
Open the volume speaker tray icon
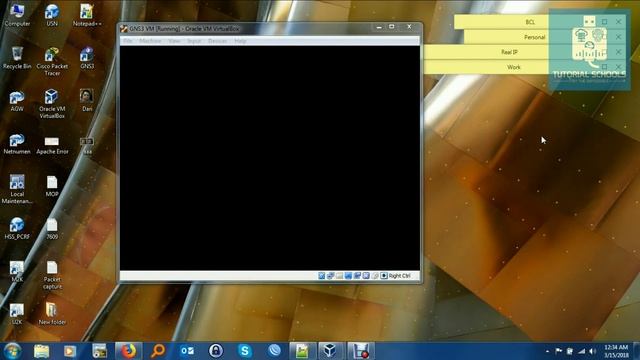pos(593,351)
